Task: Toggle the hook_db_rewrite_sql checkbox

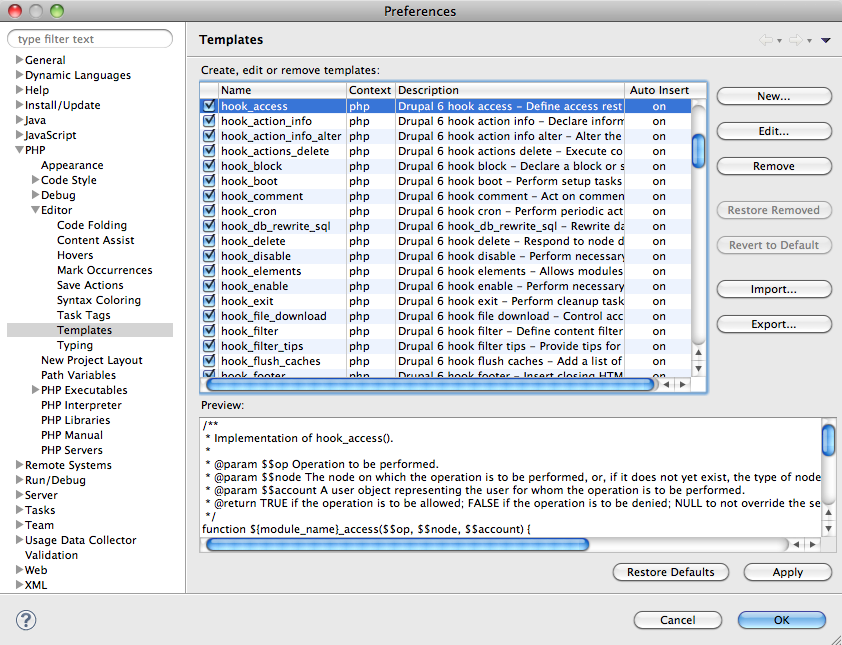Action: point(209,226)
